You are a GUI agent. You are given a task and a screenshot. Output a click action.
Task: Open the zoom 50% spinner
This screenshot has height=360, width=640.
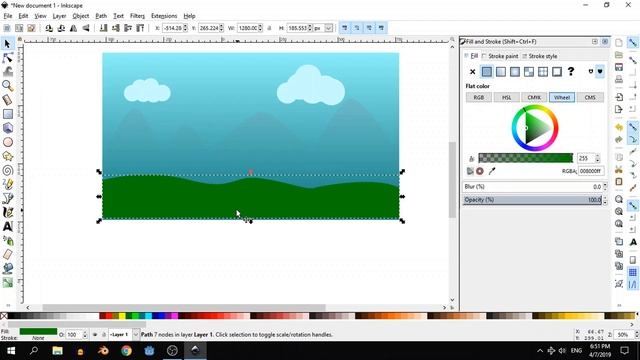tap(637, 334)
